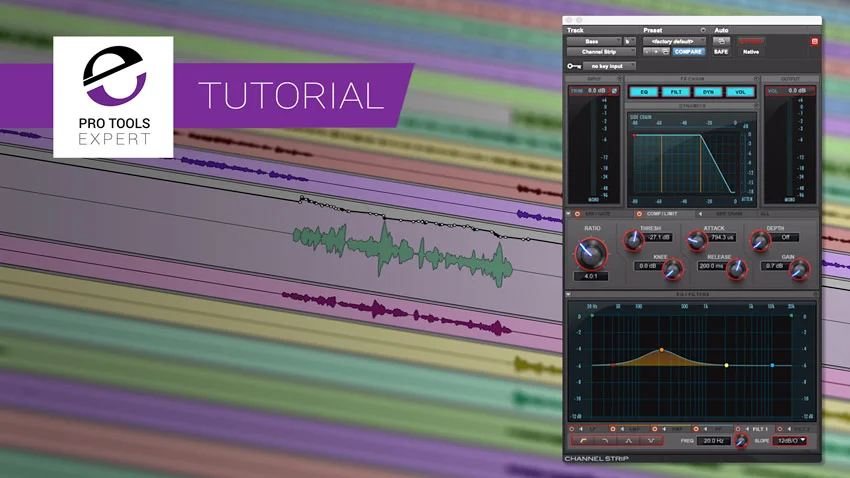Collapse the Input section expander
This screenshot has width=850, height=478.
619,79
